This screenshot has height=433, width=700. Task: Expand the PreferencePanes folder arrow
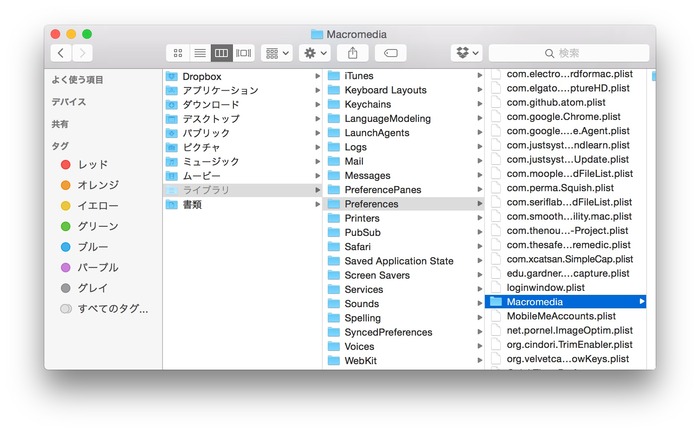(x=480, y=190)
